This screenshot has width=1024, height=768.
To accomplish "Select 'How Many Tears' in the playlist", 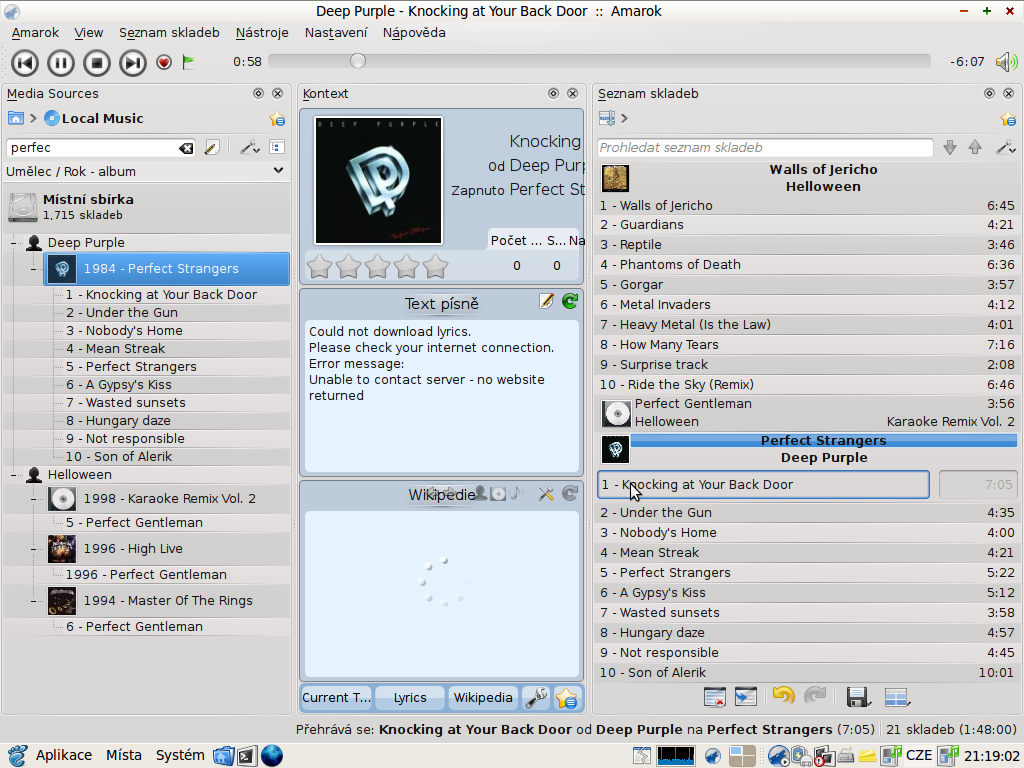I will [x=807, y=345].
